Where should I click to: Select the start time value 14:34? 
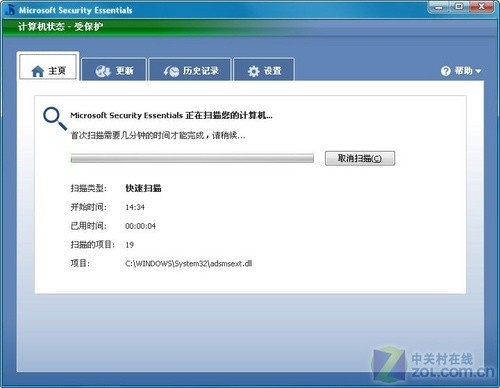coord(135,207)
